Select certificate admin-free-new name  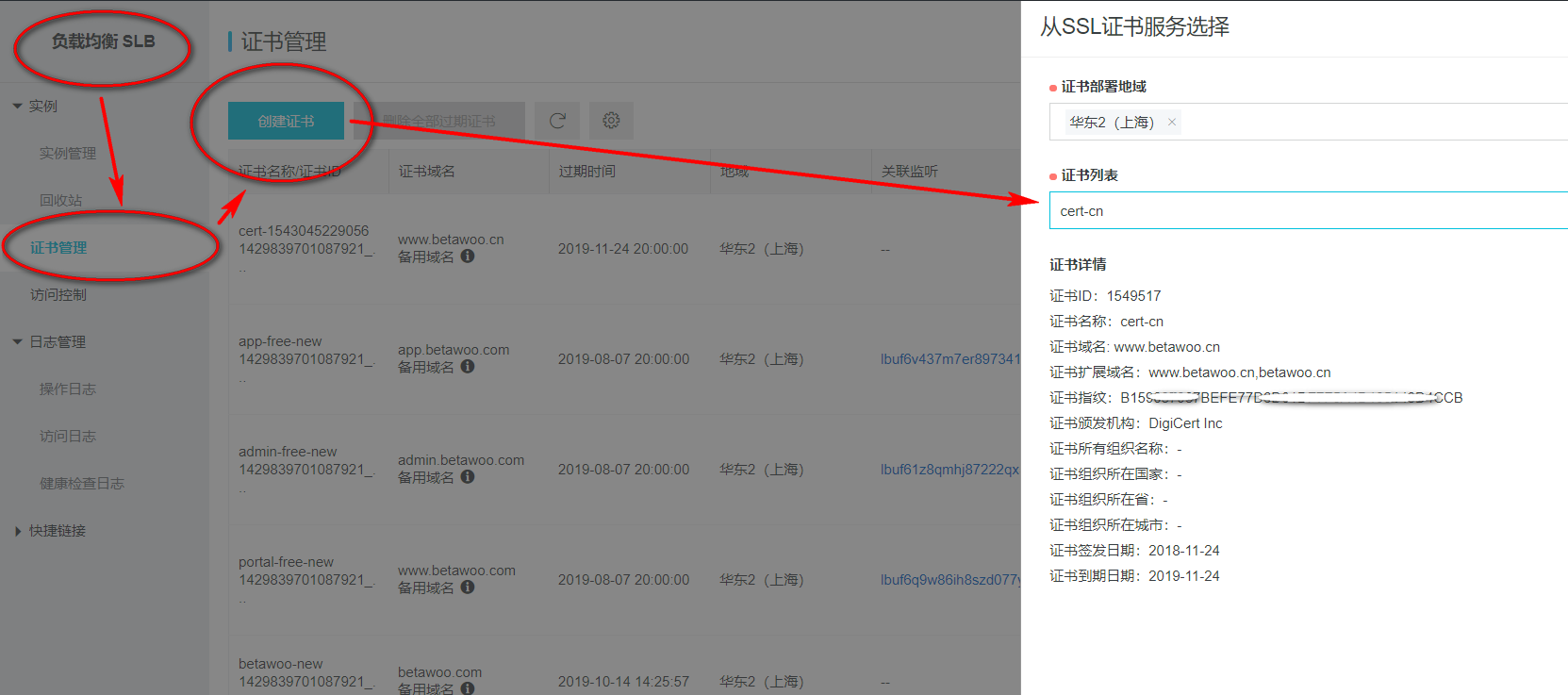[x=288, y=451]
